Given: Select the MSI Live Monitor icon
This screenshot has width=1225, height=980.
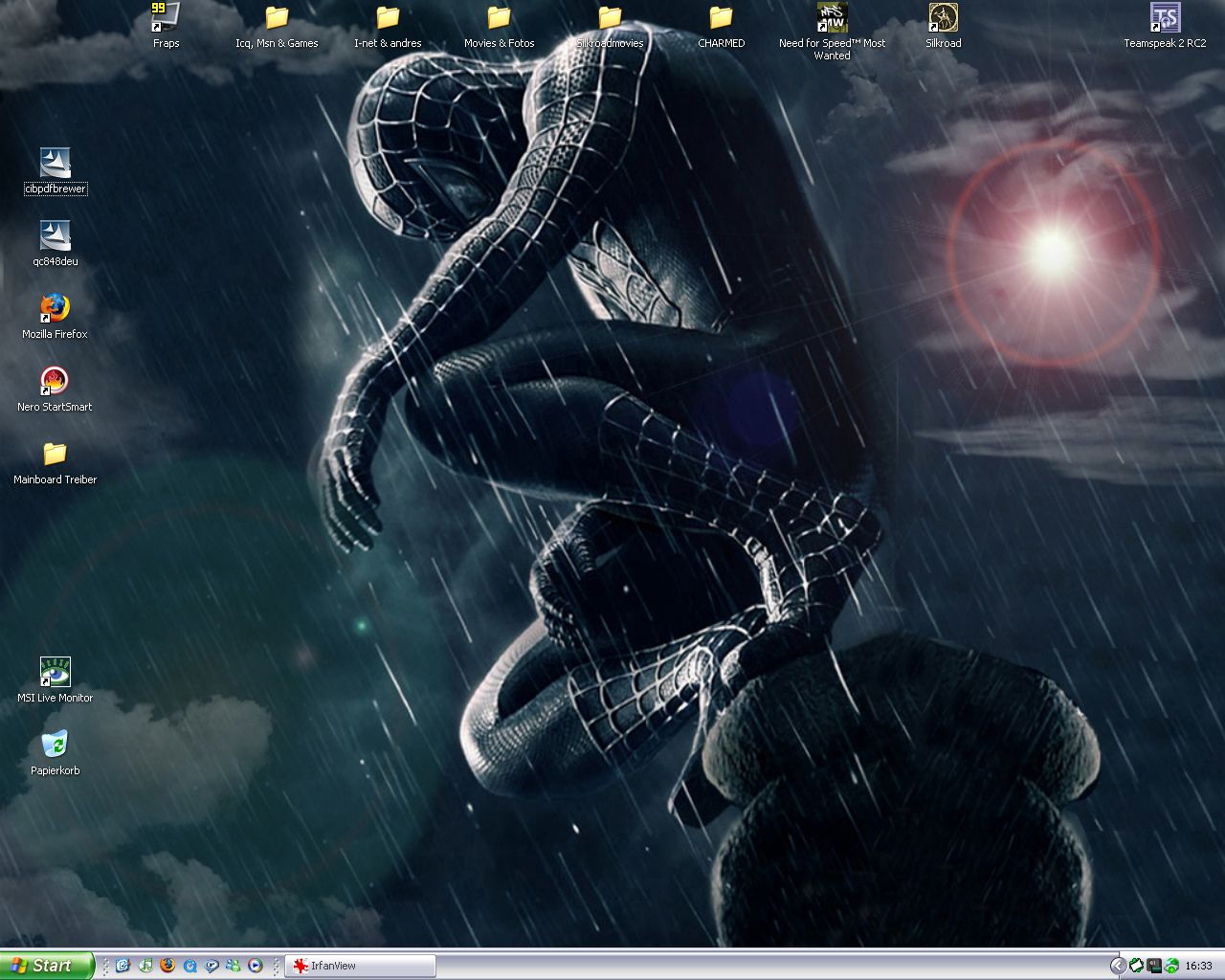Looking at the screenshot, I should [55, 673].
